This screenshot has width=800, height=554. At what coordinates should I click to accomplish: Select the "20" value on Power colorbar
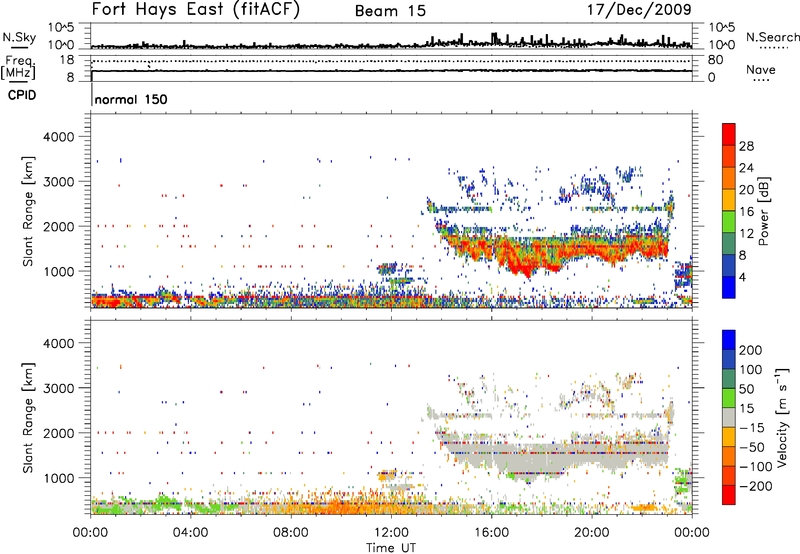point(746,190)
